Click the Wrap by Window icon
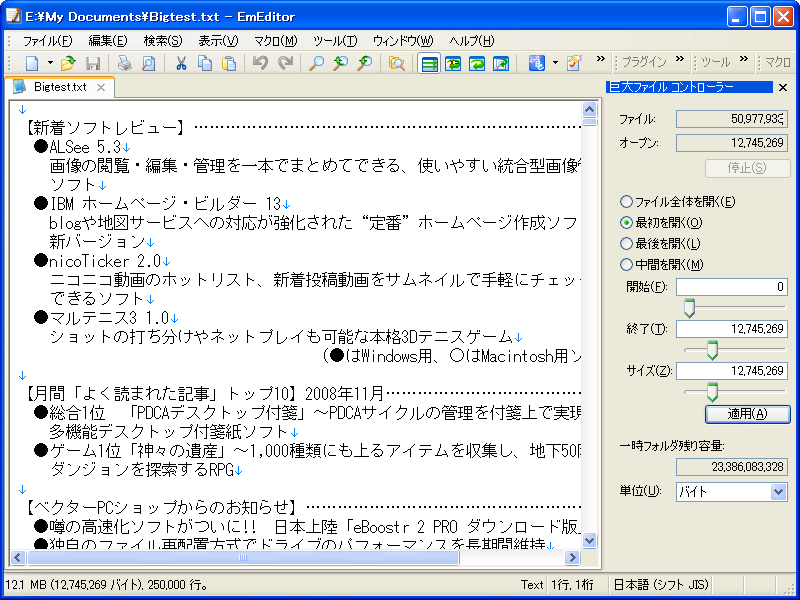This screenshot has height=600, width=800. (477, 63)
